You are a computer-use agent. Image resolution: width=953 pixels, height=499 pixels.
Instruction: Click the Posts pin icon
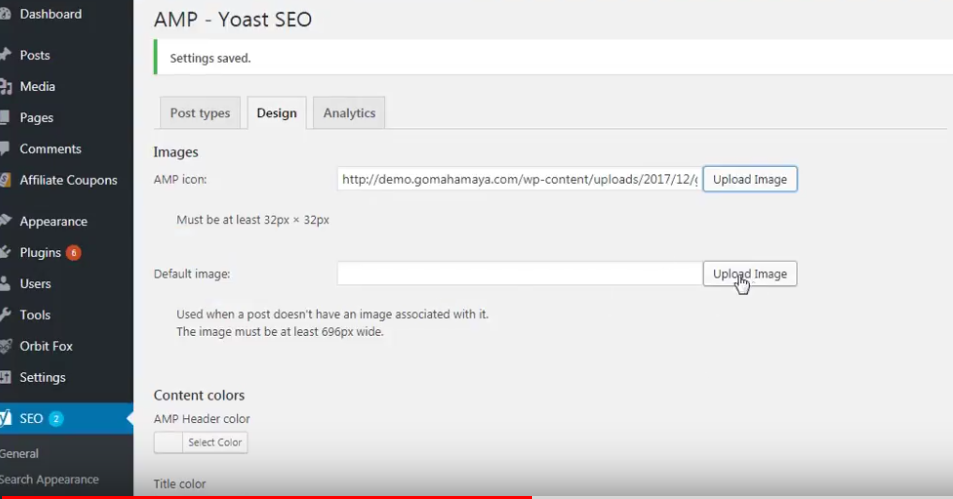tap(5, 55)
